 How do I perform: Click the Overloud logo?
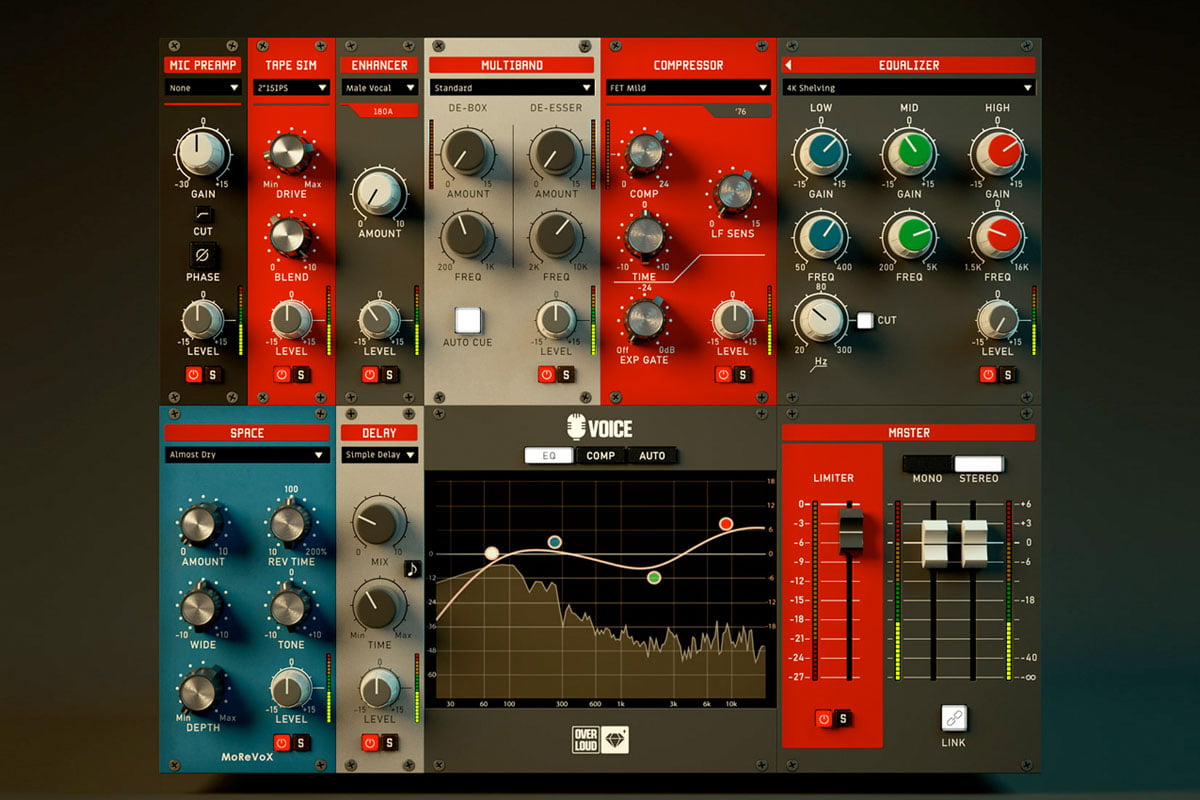[x=586, y=738]
